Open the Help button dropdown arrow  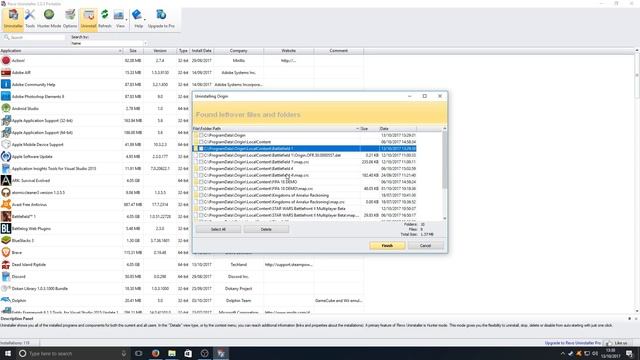tap(144, 20)
